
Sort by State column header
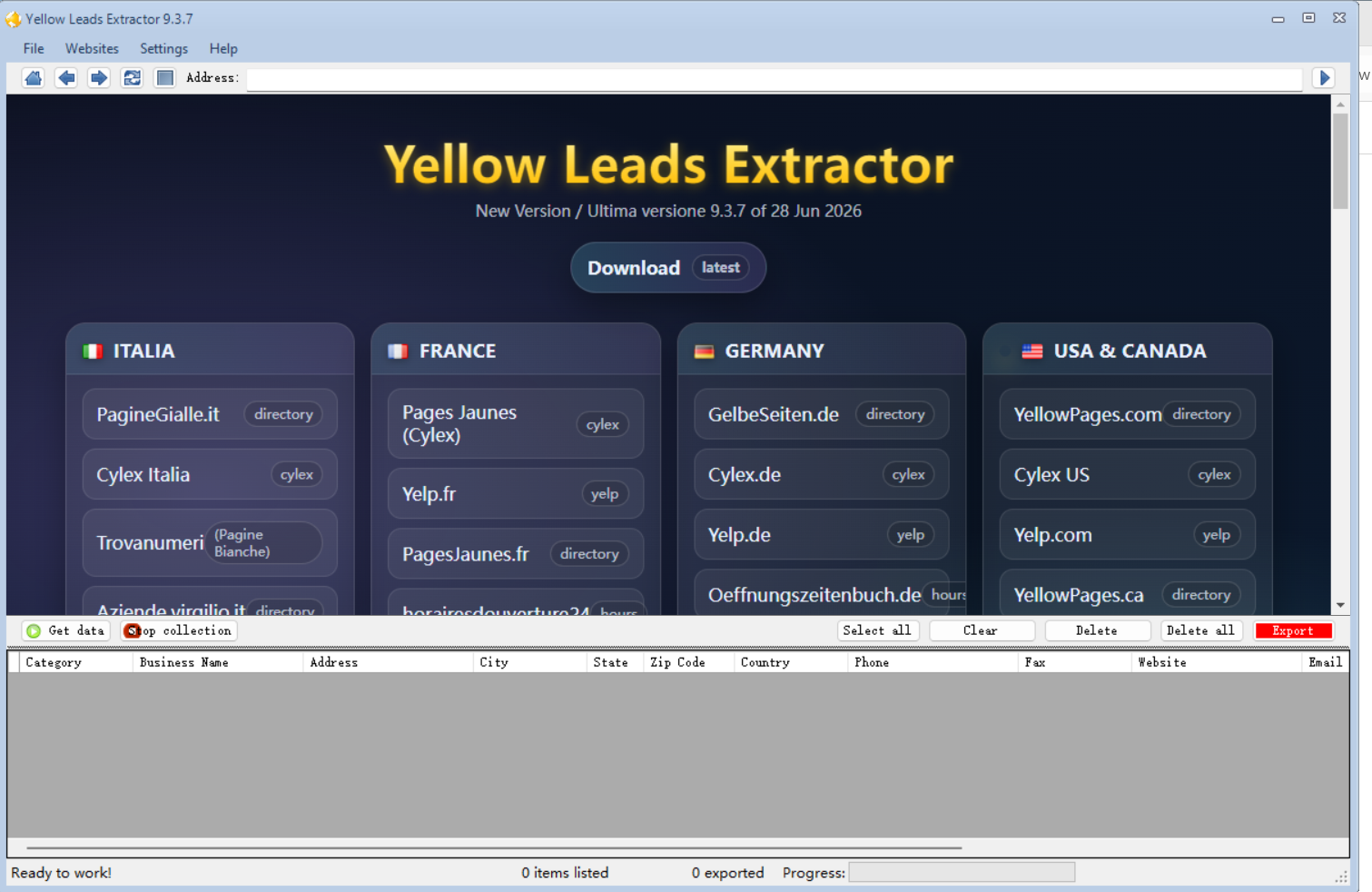[616, 662]
